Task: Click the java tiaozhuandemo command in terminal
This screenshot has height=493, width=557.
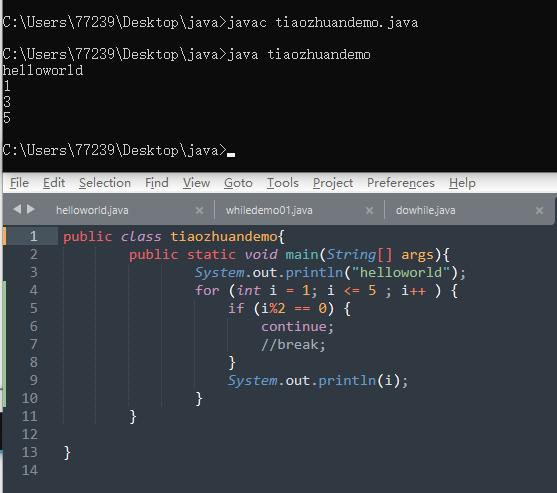Action: point(299,55)
